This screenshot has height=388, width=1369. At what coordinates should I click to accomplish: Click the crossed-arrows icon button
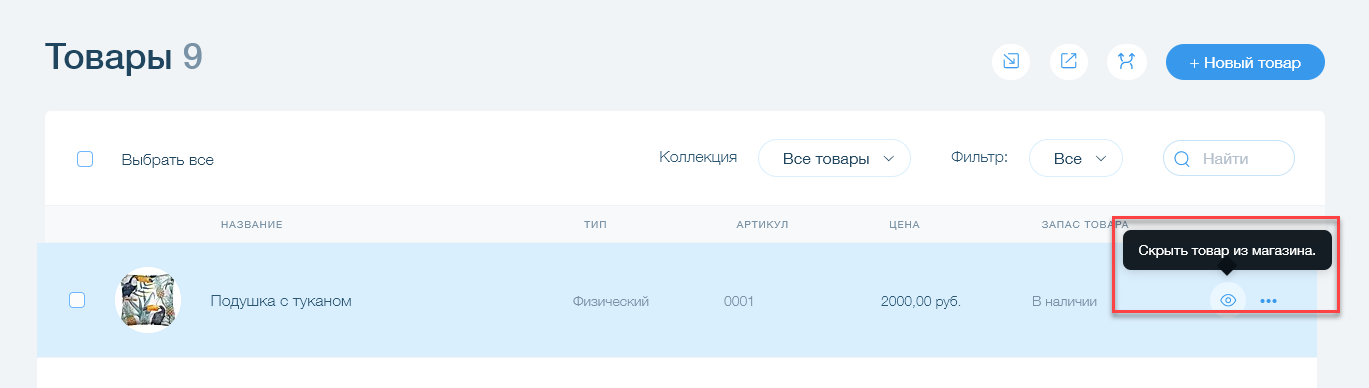(x=1127, y=62)
